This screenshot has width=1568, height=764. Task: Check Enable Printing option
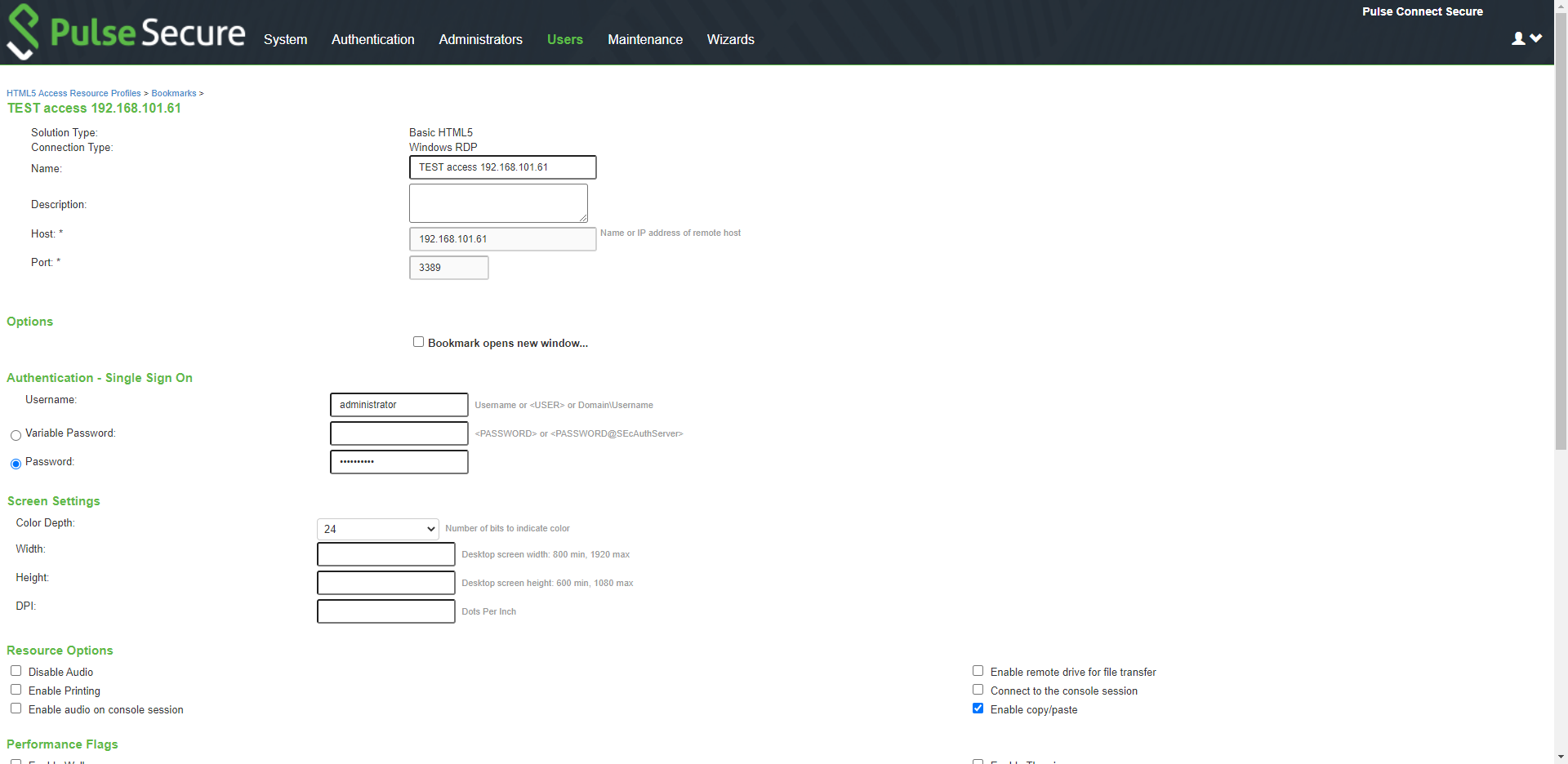pyautogui.click(x=16, y=690)
